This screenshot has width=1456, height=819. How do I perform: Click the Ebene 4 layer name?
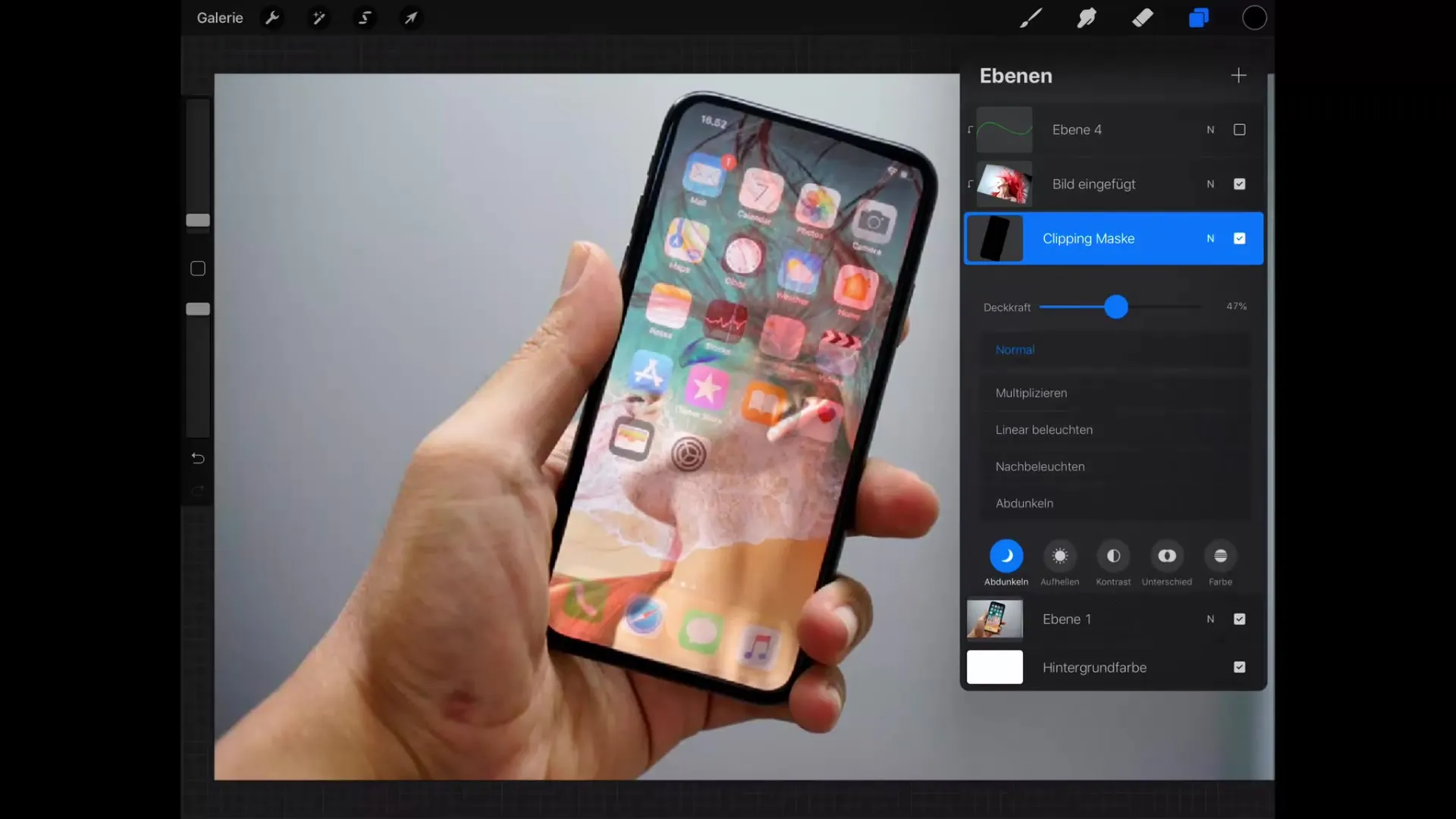pos(1077,130)
